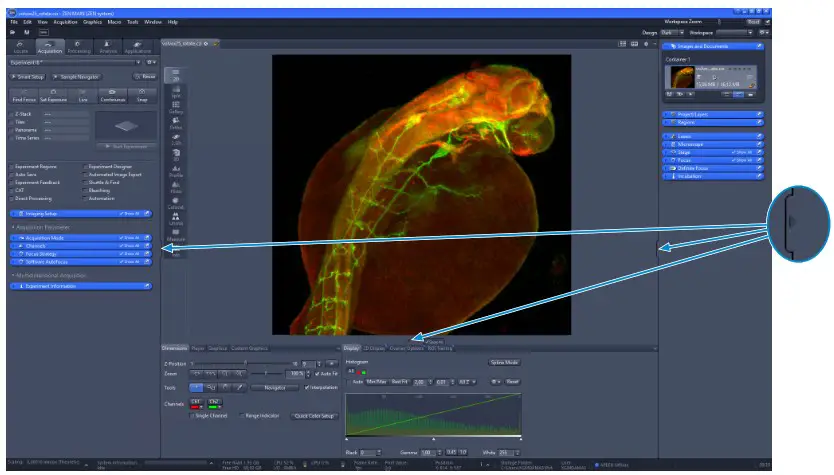The height and width of the screenshot is (475, 834).
Task: Check the Experiment Designer option
Action: click(85, 166)
